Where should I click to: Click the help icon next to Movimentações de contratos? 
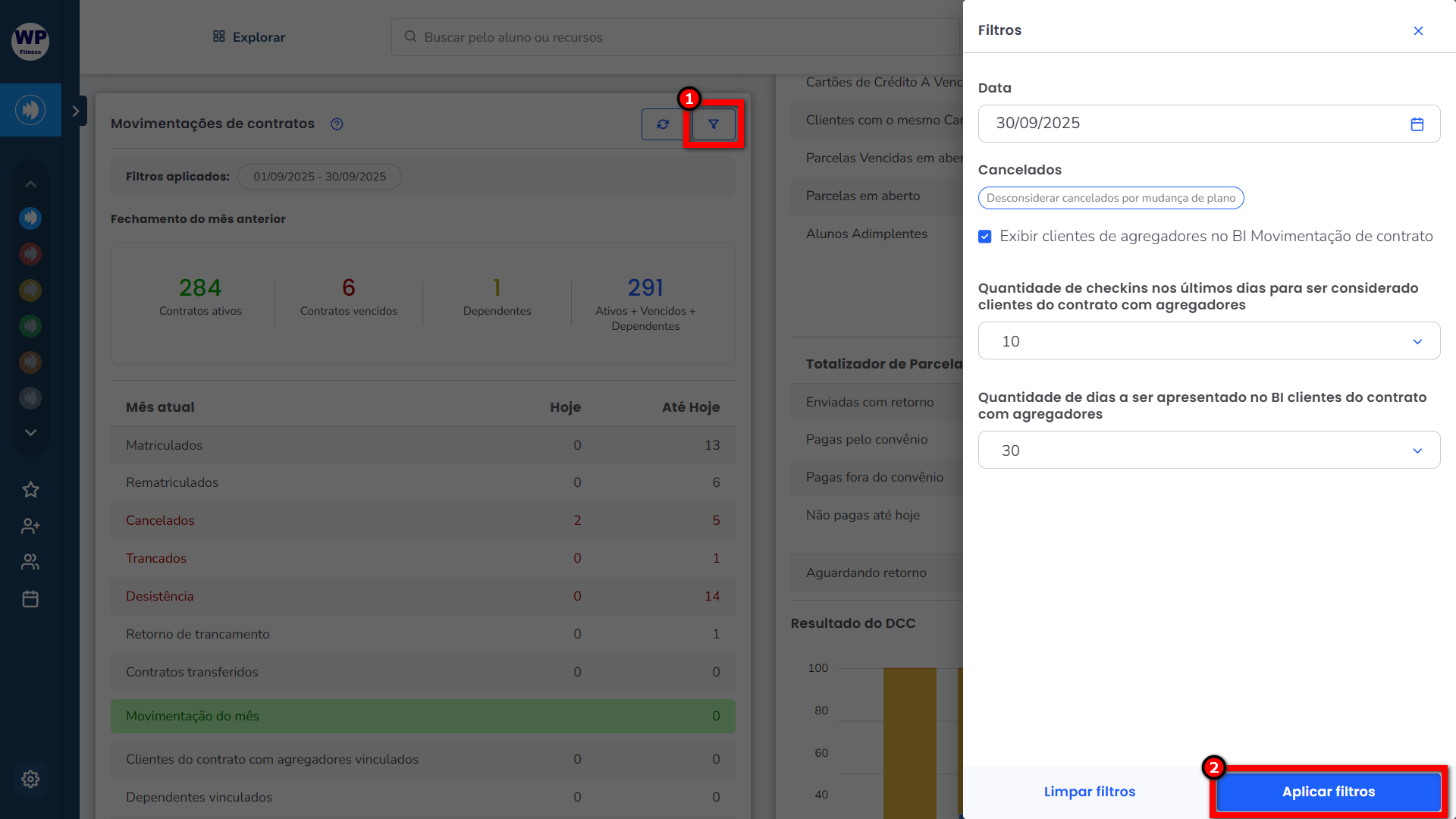click(x=337, y=124)
